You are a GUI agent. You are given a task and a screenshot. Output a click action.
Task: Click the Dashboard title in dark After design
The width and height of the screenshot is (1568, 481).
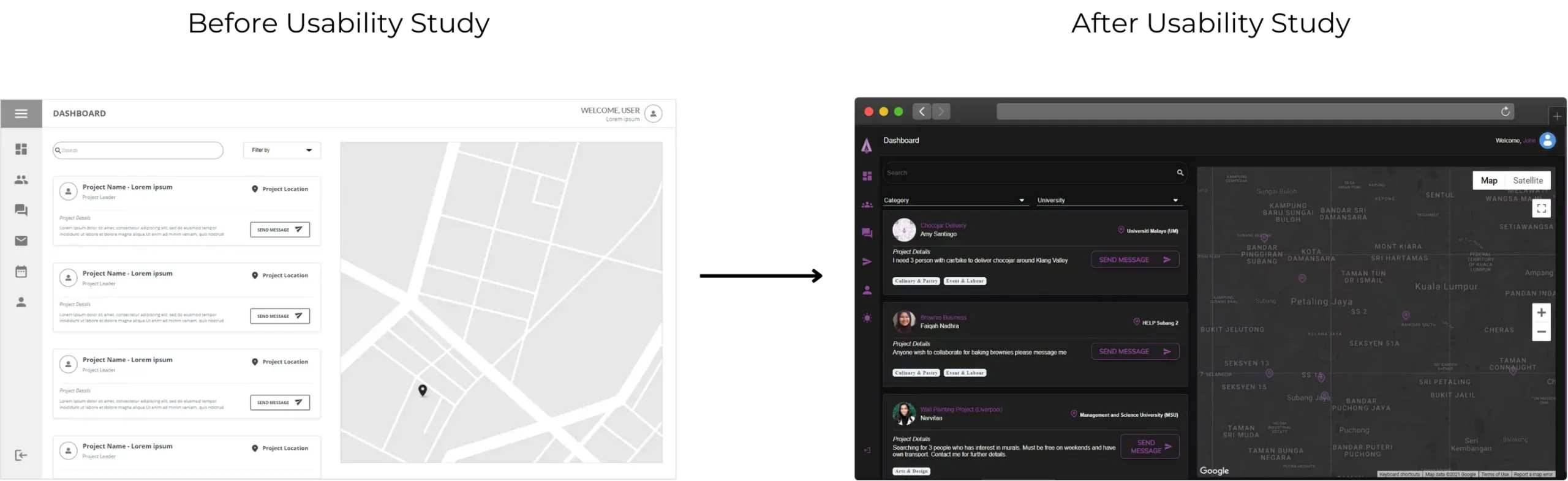(x=900, y=140)
